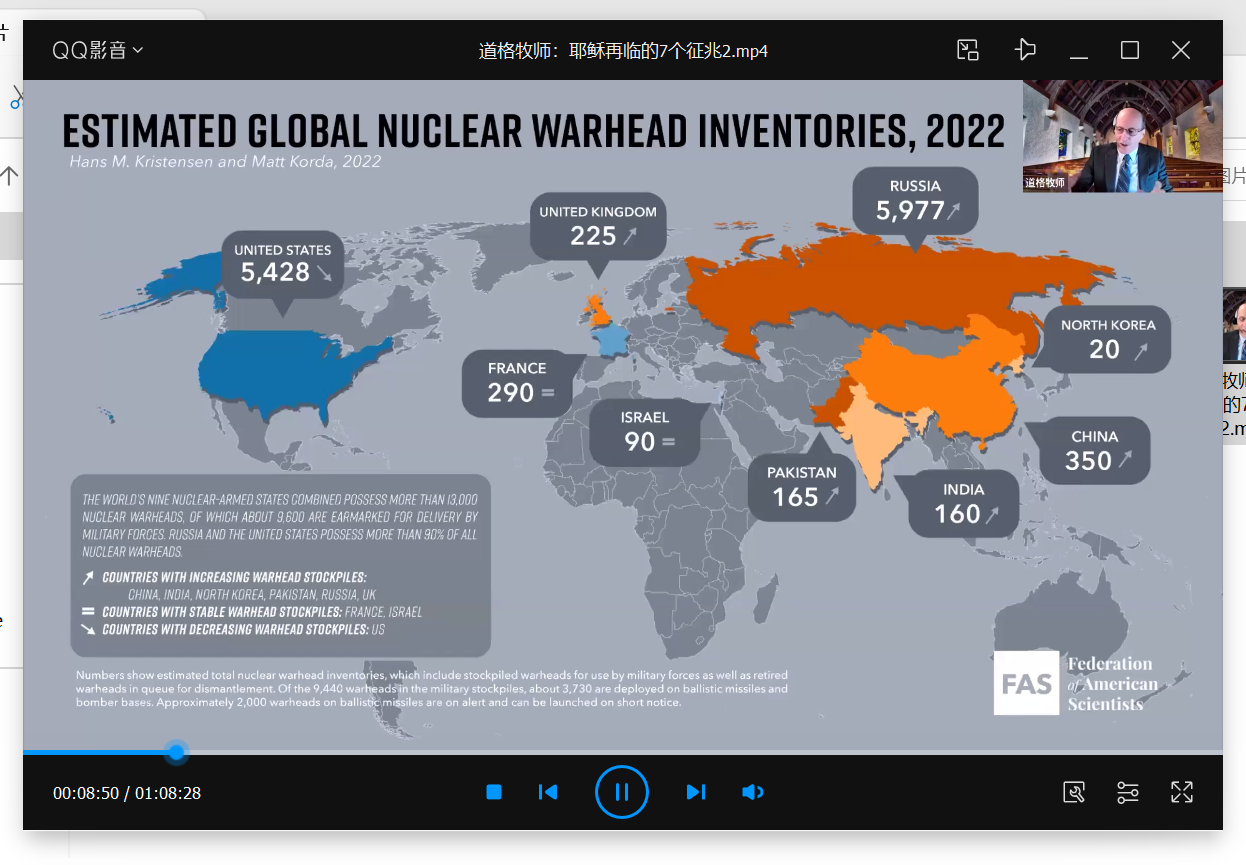This screenshot has height=865, width=1246.
Task: Maximize the QQ影音 player window
Action: 1130,50
